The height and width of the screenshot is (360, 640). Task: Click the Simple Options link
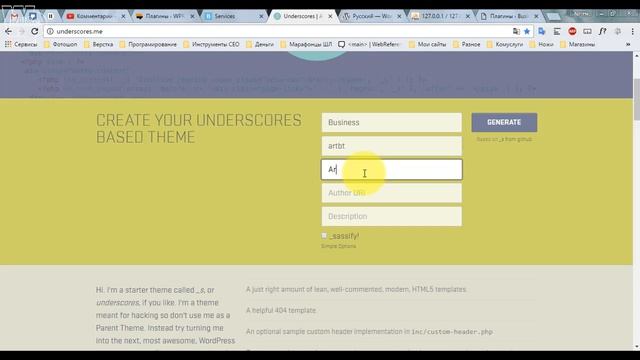(x=338, y=246)
